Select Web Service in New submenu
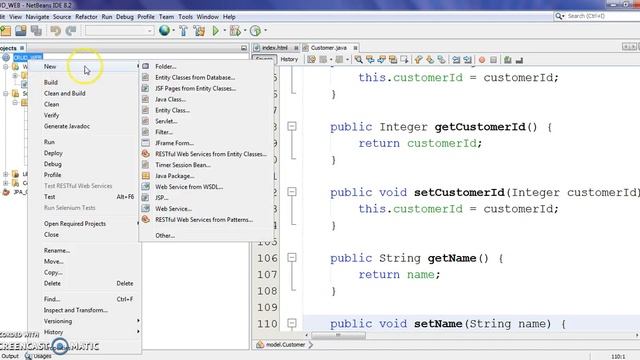 pyautogui.click(x=173, y=209)
